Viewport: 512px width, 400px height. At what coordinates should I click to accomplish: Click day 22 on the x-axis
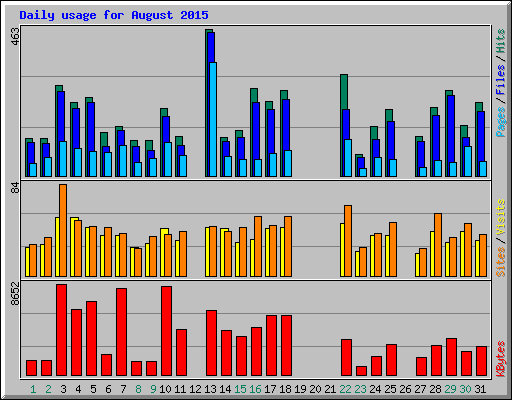pos(345,389)
